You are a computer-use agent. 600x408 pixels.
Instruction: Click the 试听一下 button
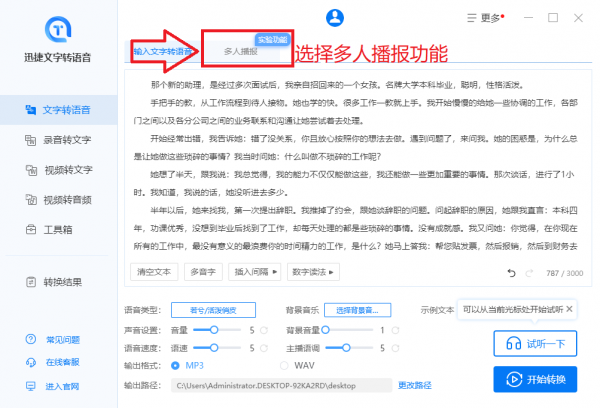point(535,344)
